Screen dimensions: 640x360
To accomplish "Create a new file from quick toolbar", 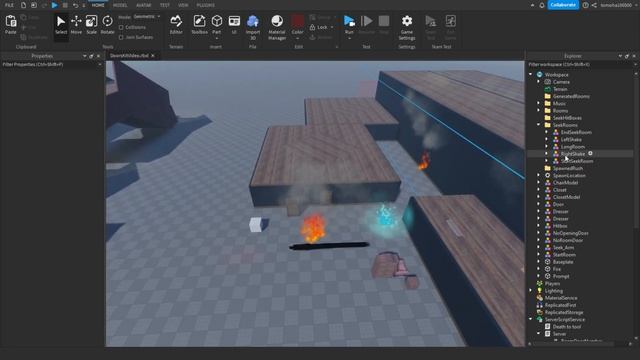I will pyautogui.click(x=23, y=5).
